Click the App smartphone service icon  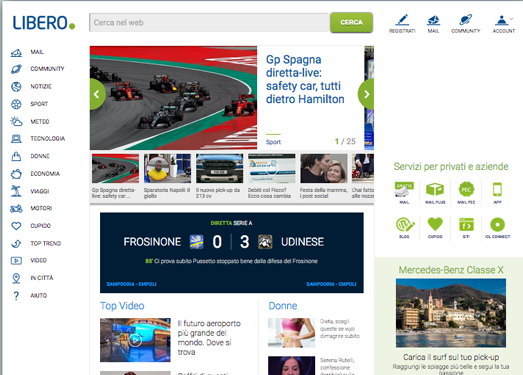[497, 190]
